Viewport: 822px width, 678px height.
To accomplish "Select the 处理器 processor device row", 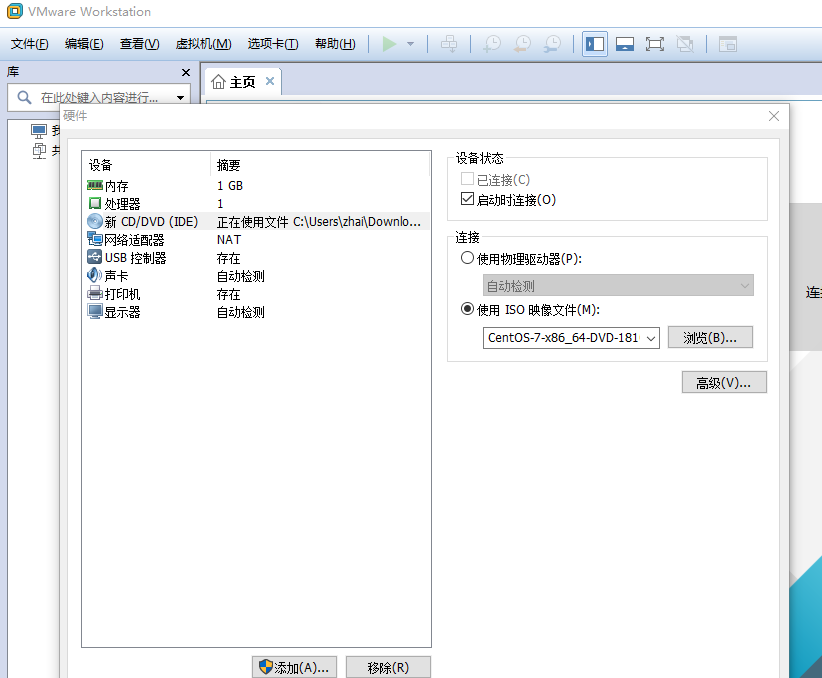I will (256, 203).
